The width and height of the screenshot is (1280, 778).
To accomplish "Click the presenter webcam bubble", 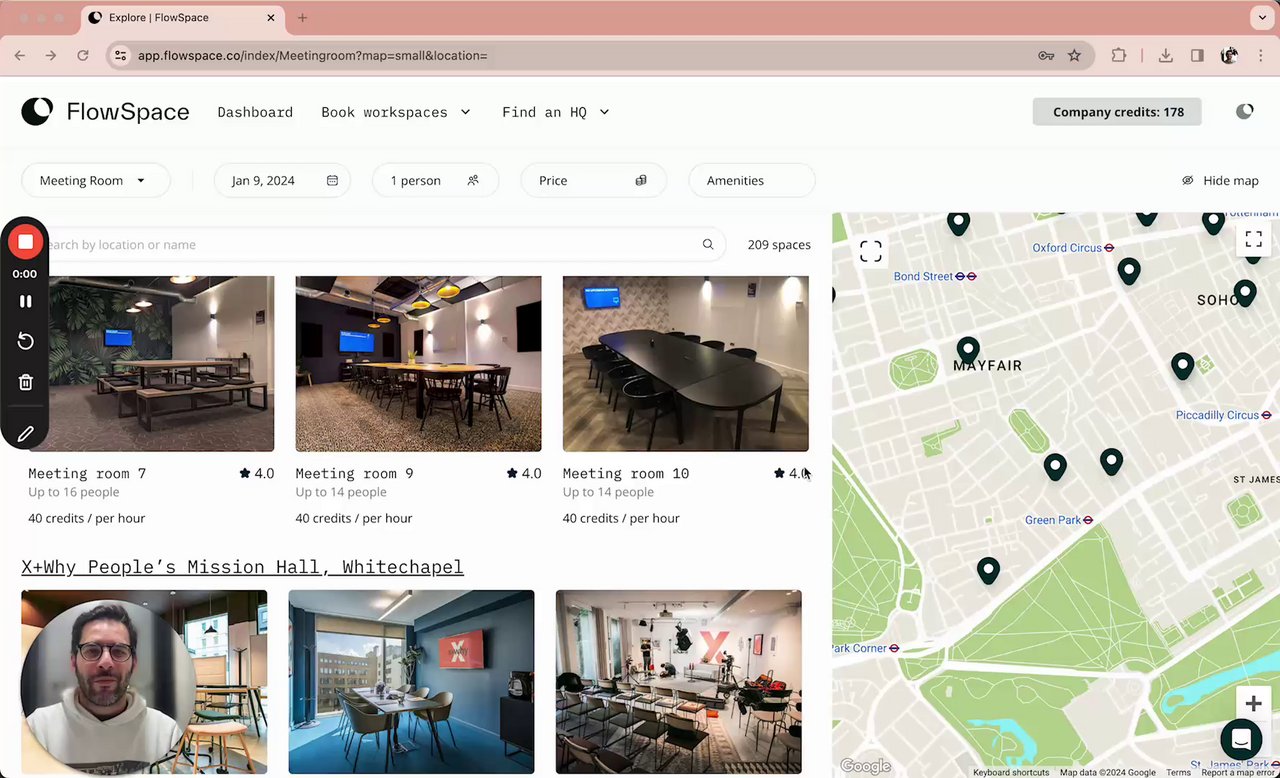I will [x=108, y=686].
